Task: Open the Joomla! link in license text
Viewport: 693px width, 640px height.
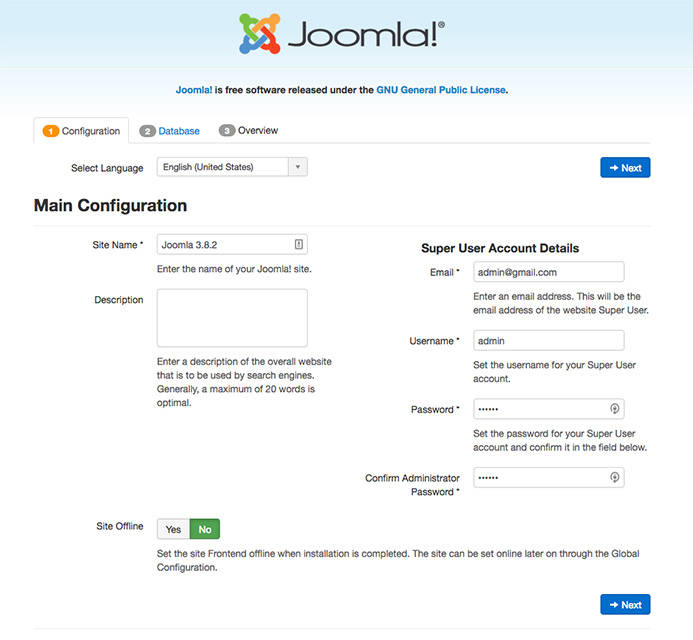Action: (193, 90)
